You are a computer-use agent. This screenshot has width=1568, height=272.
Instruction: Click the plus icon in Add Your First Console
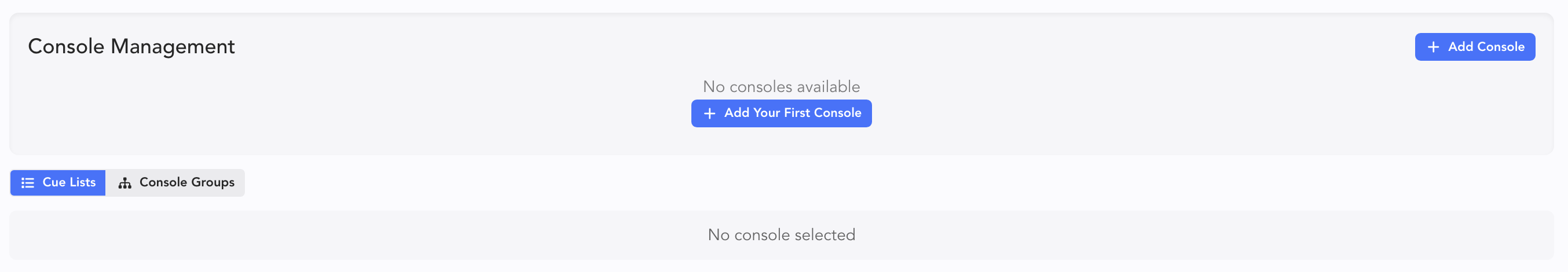(709, 114)
